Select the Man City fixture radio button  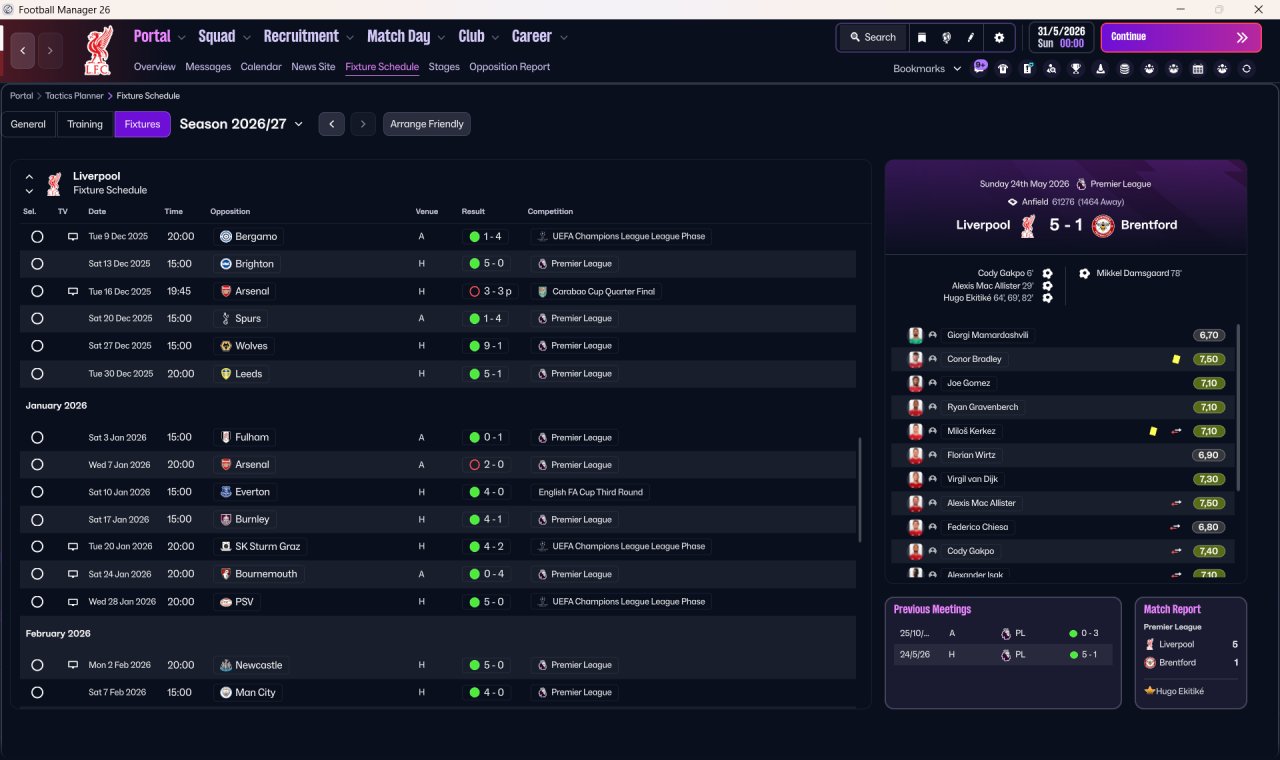37,692
